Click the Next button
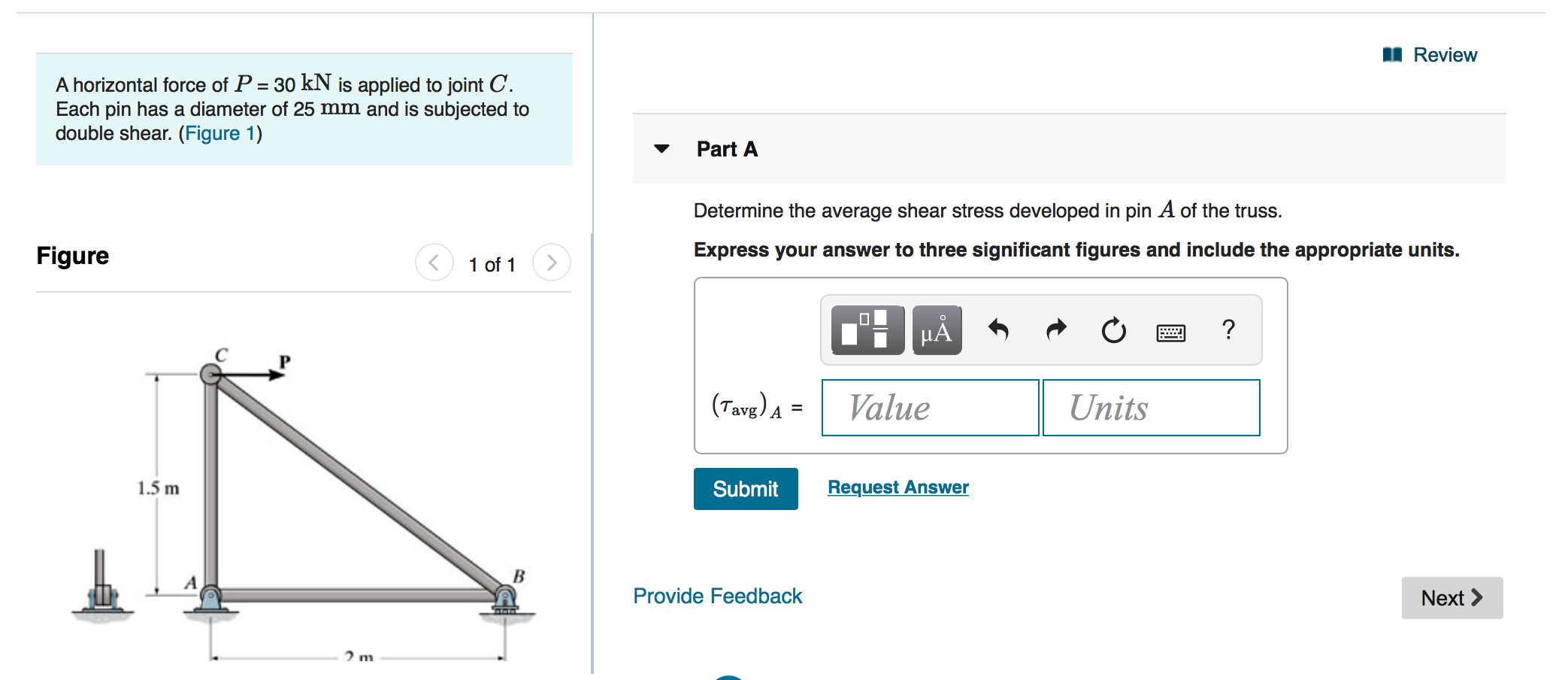The height and width of the screenshot is (680, 1568). [x=1451, y=597]
